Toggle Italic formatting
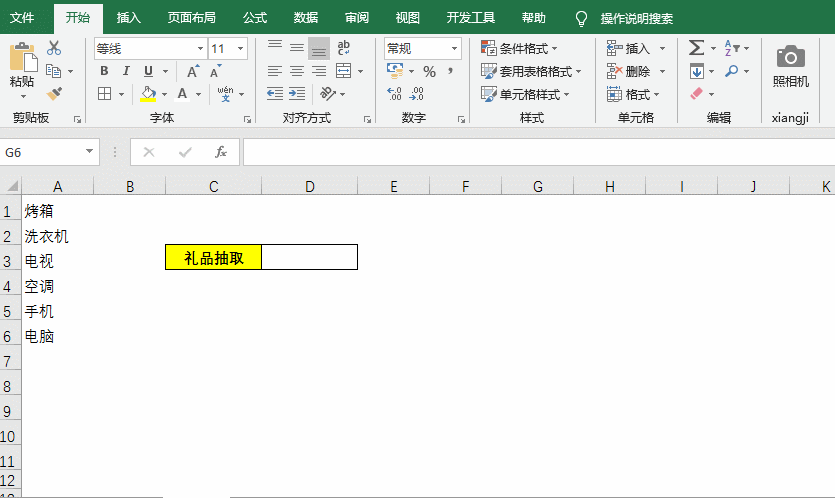Image resolution: width=835 pixels, height=498 pixels. (127, 71)
